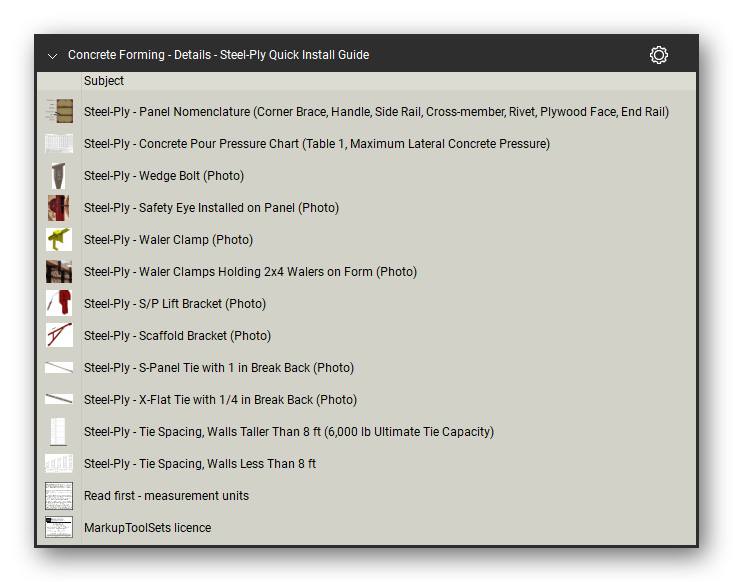Click 'Steel-Ply - Scaffold Bracket (Photo)' text
Image resolution: width=733 pixels, height=582 pixels.
(x=178, y=336)
